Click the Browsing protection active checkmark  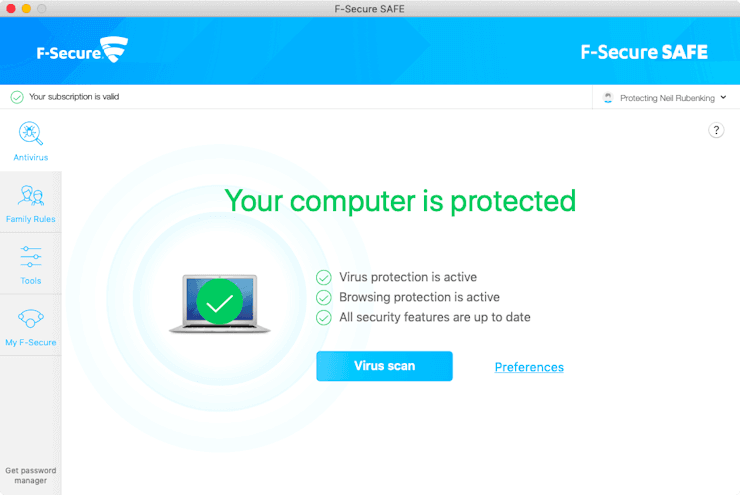coord(323,297)
